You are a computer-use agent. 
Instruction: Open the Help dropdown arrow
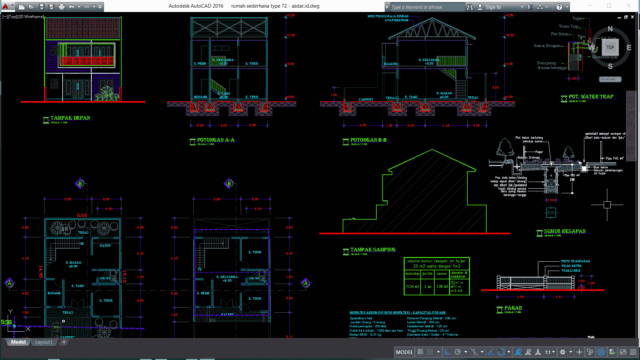[x=567, y=7]
